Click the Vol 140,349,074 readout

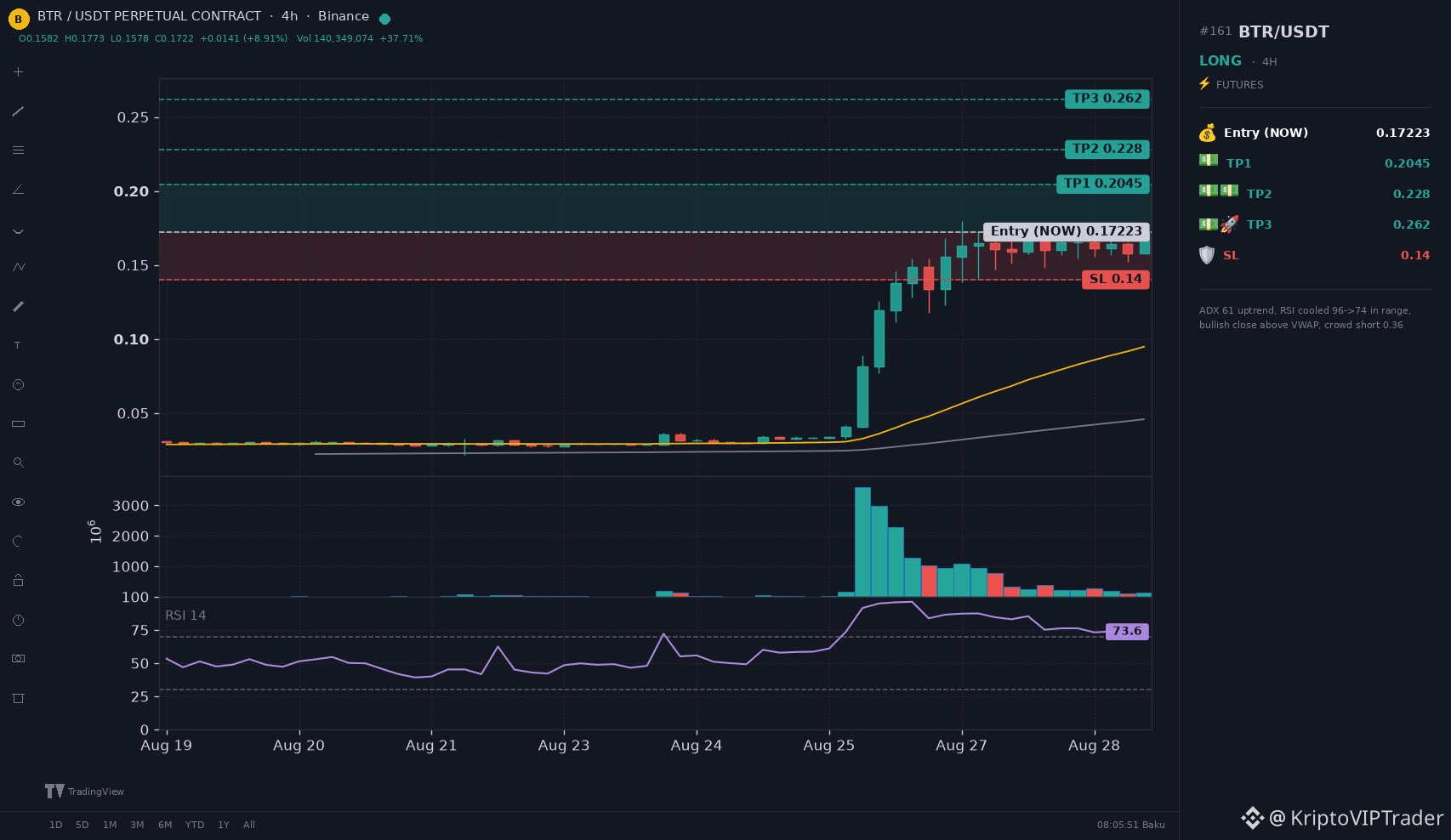335,38
